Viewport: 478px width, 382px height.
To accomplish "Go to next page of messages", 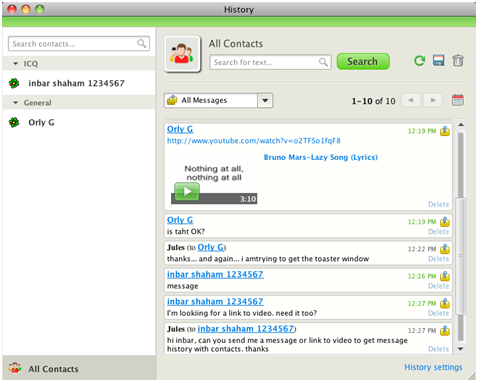I will tap(433, 100).
